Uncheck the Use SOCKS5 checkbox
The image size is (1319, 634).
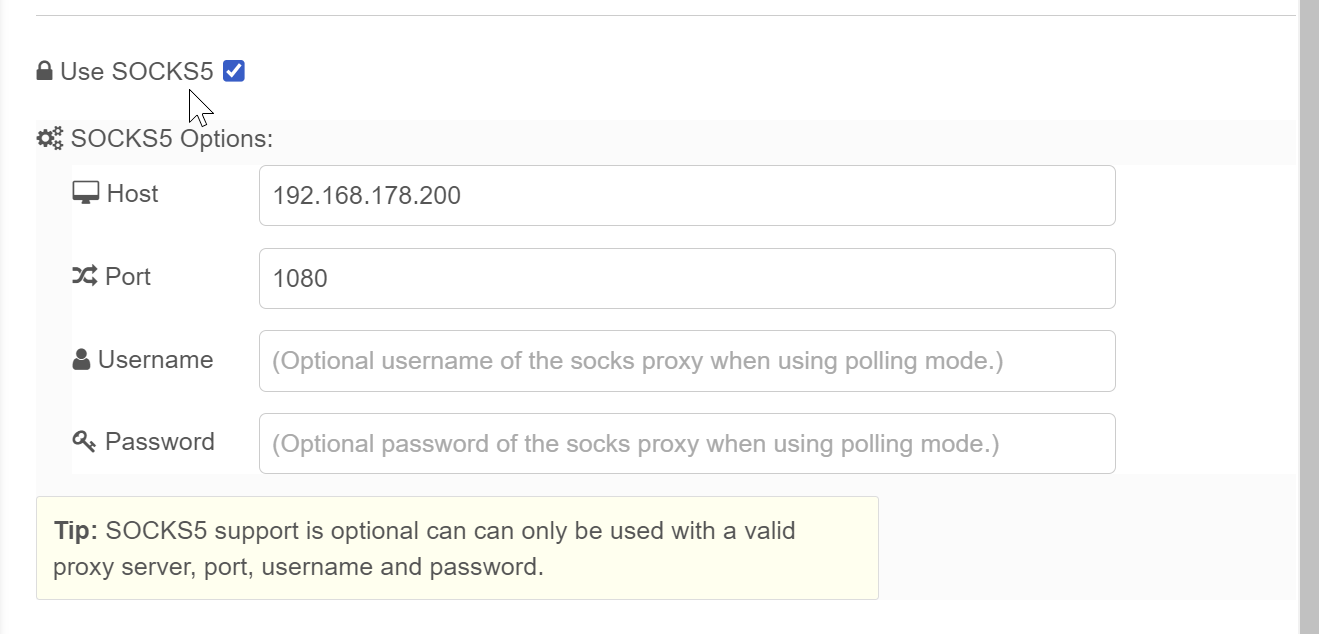[x=234, y=71]
